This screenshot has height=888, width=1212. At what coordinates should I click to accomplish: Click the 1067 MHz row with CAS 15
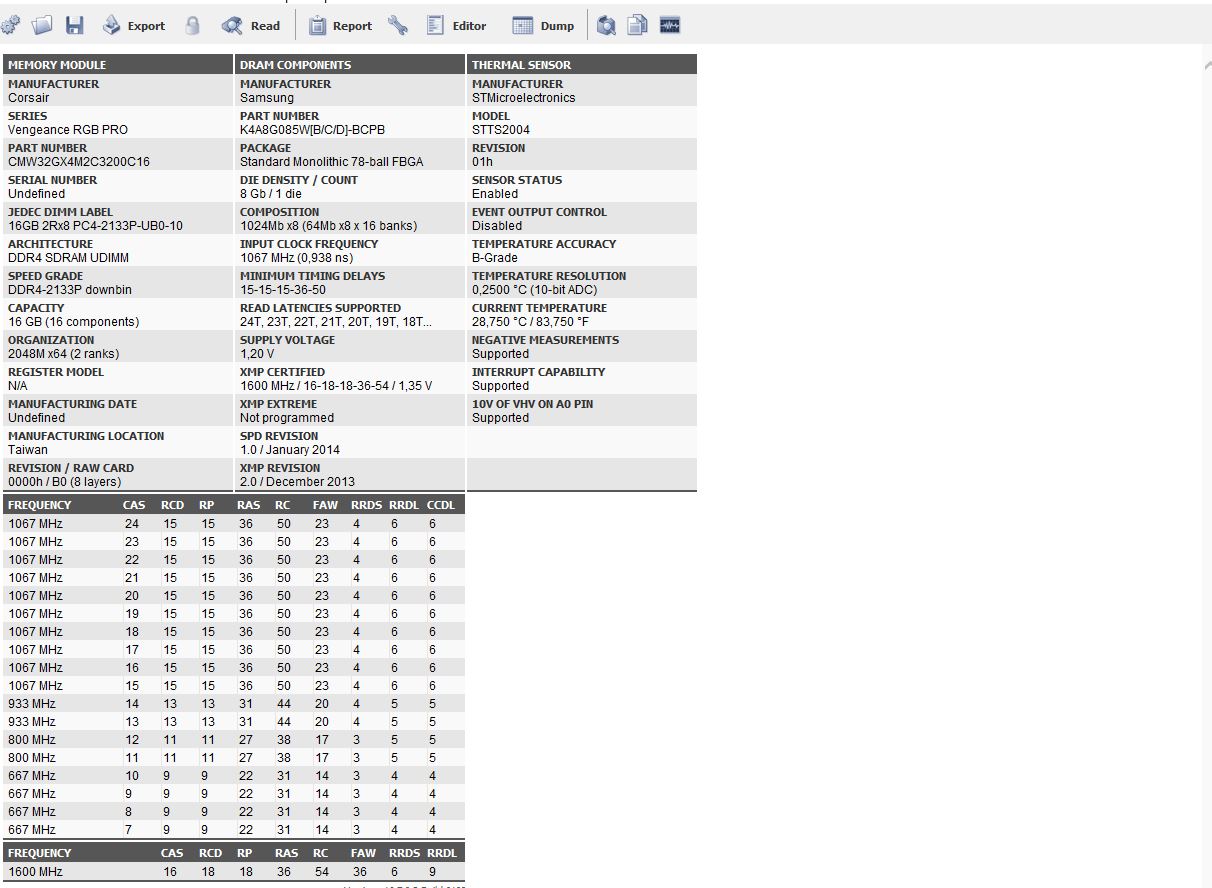234,686
